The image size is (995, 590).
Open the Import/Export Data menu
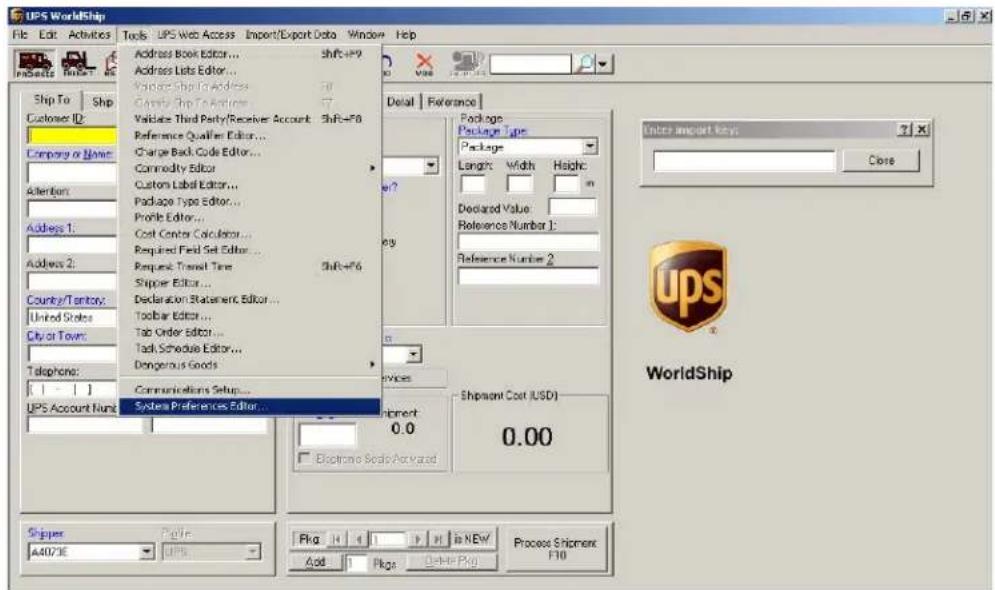(291, 35)
